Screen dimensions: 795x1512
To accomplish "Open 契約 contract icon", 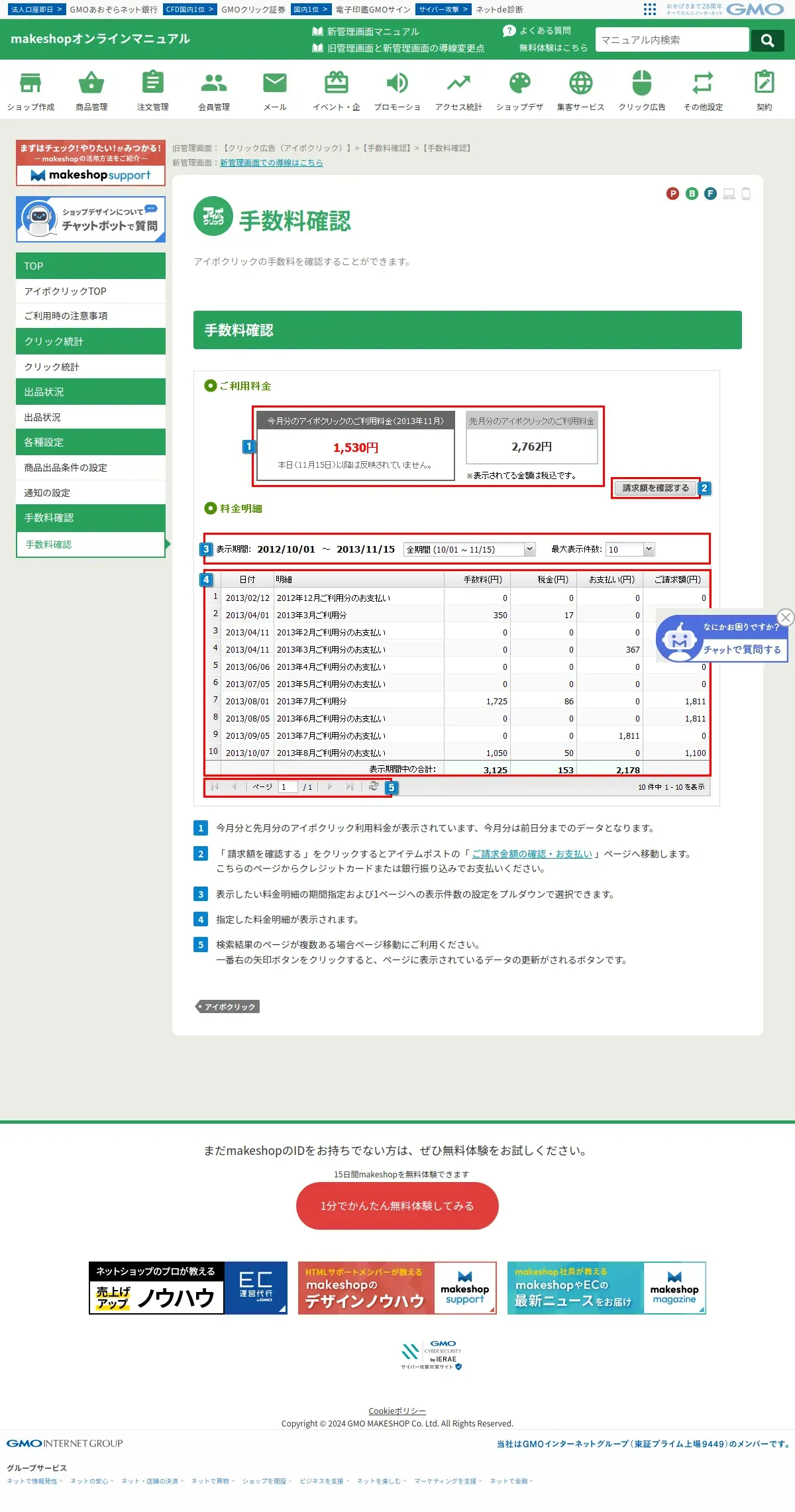I will click(x=765, y=83).
